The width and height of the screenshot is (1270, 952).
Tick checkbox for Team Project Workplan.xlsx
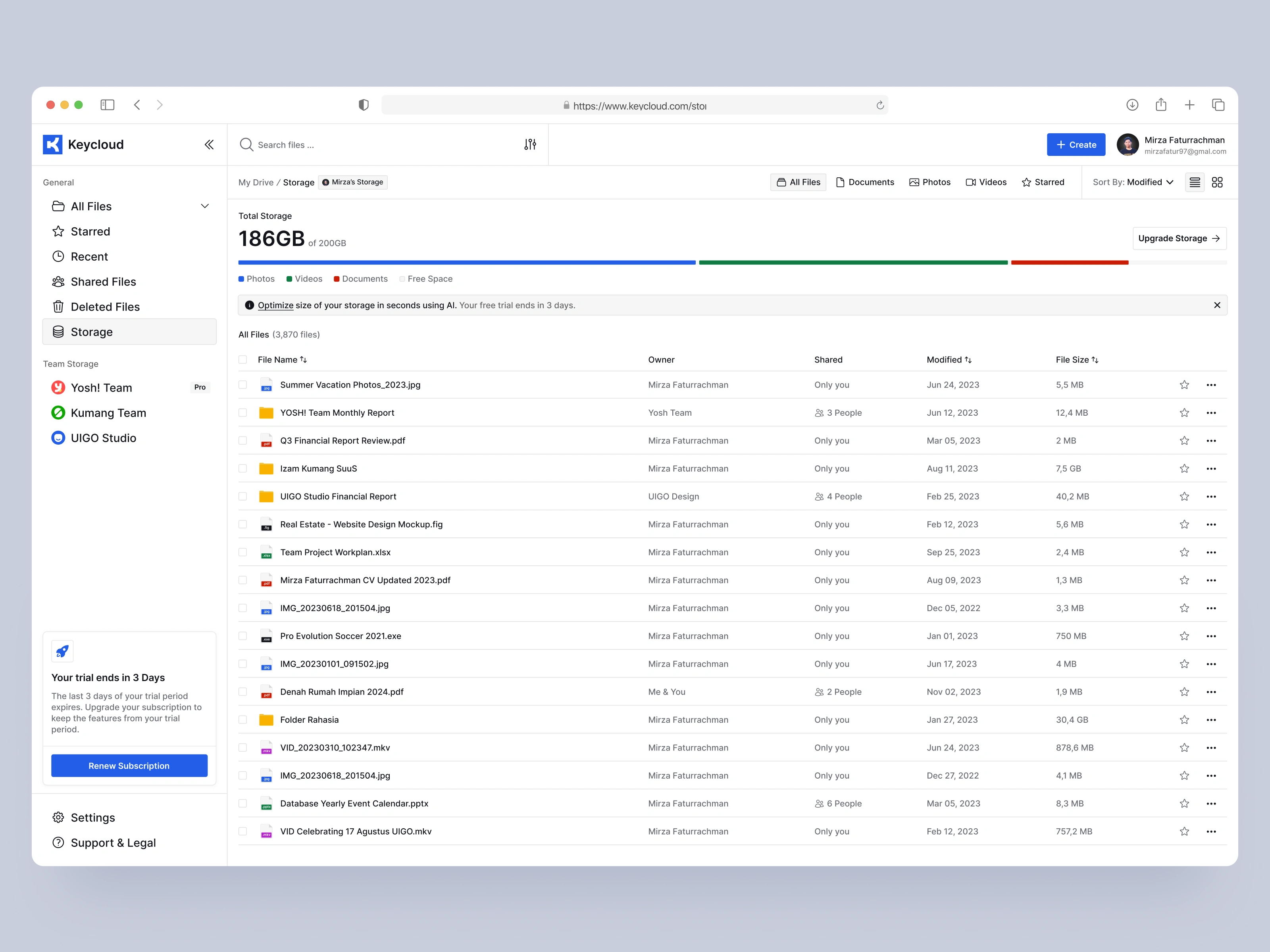coord(243,553)
